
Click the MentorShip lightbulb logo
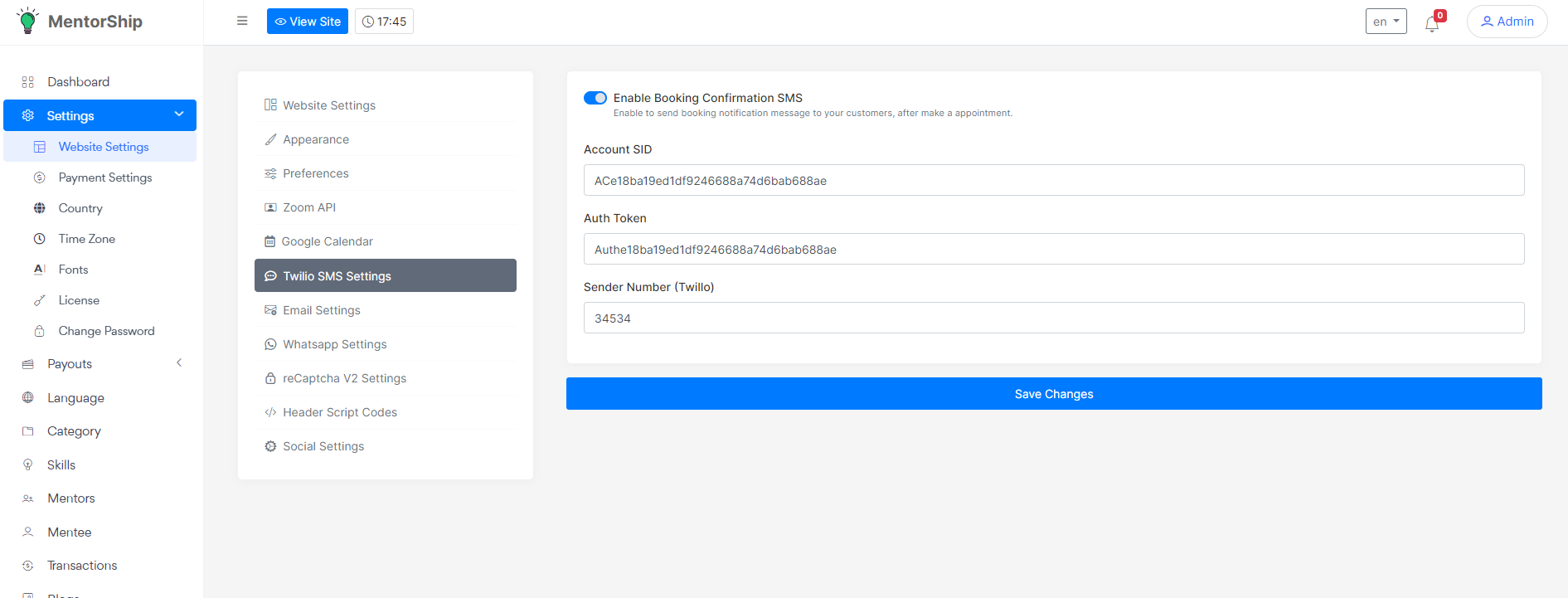[27, 21]
